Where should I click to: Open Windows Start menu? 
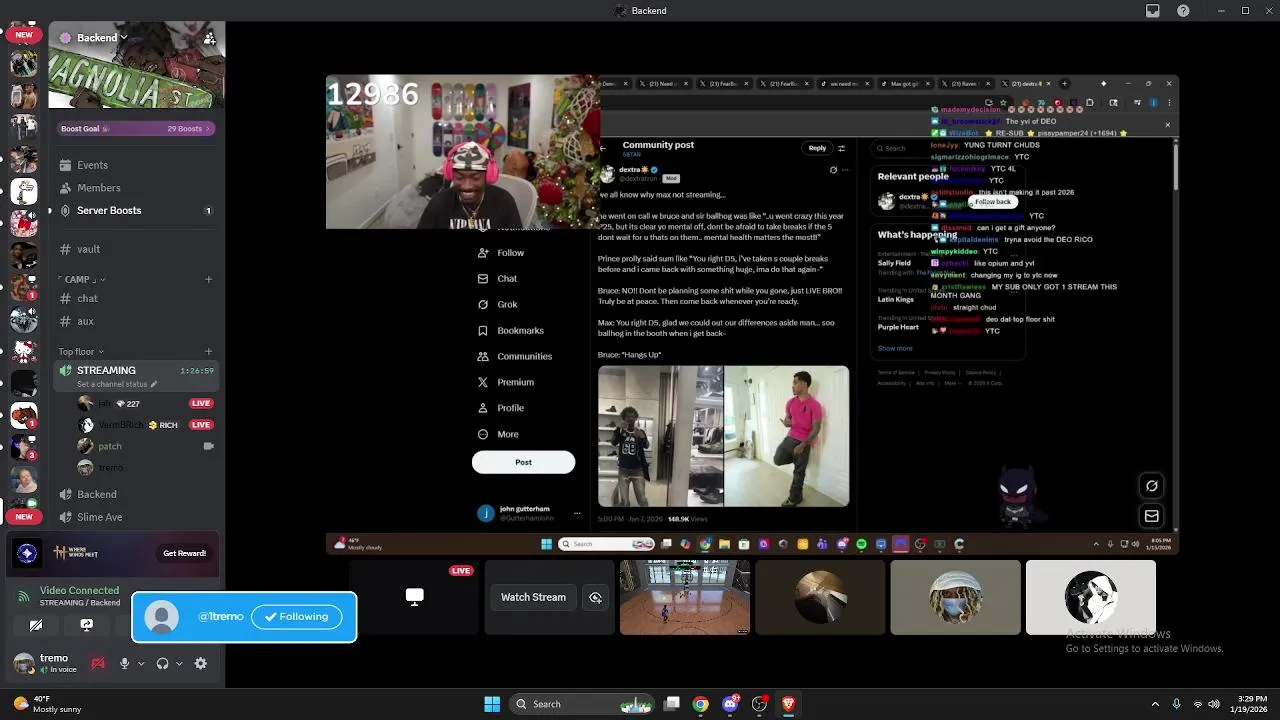(492, 704)
